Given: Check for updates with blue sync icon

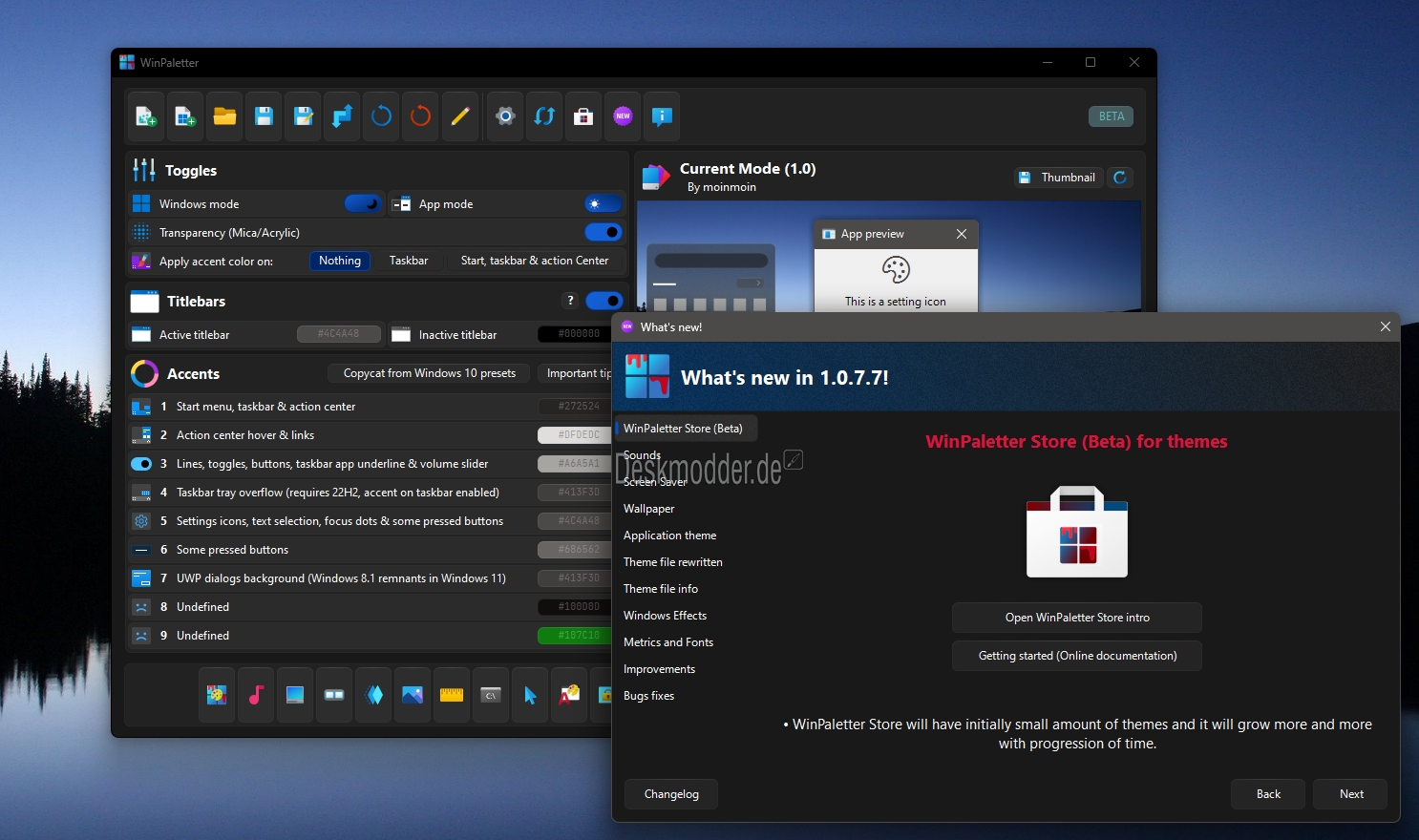Looking at the screenshot, I should [544, 116].
